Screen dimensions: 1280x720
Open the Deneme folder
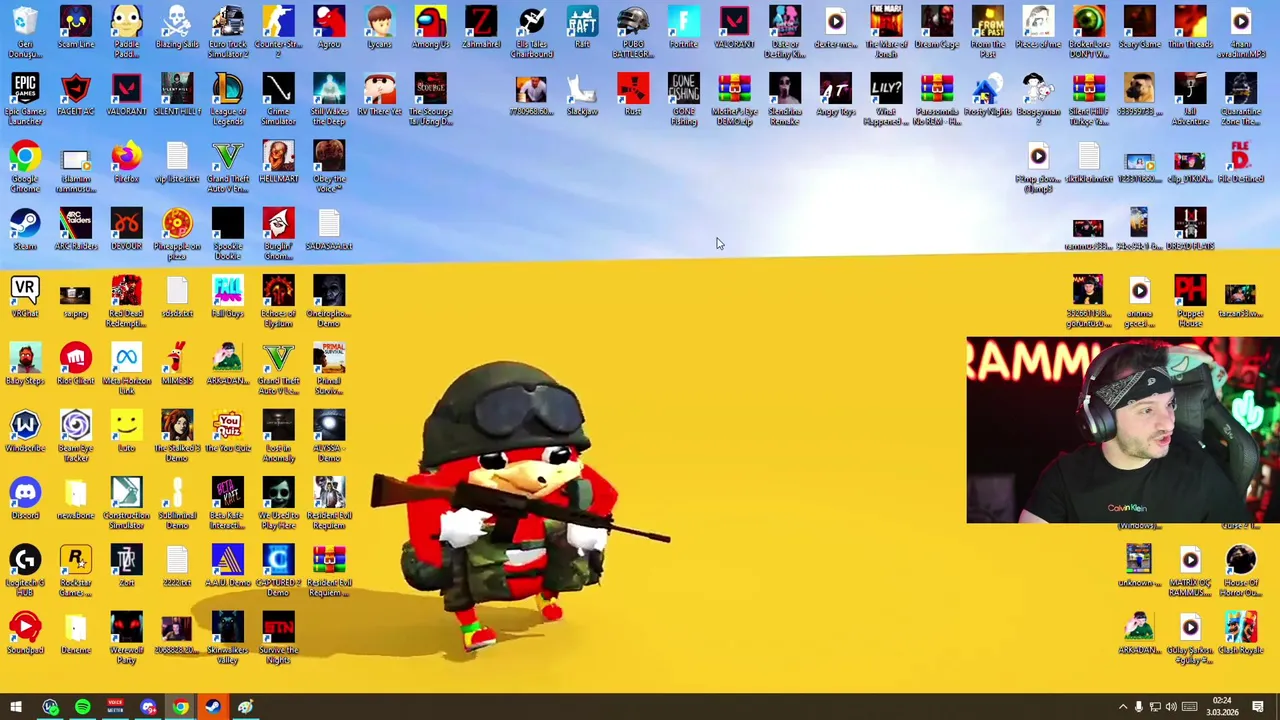(76, 631)
